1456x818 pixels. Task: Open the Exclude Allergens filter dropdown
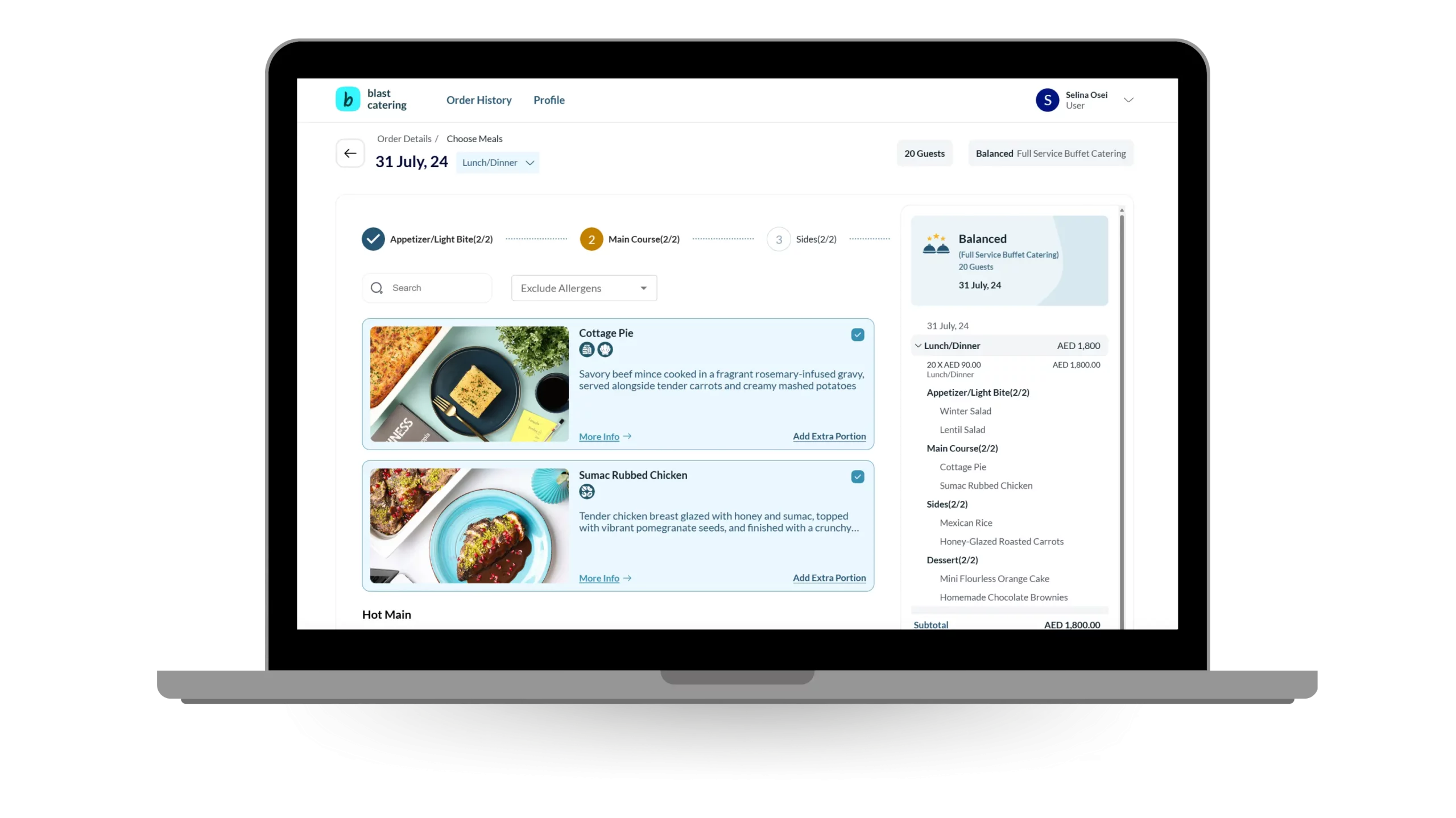tap(583, 288)
